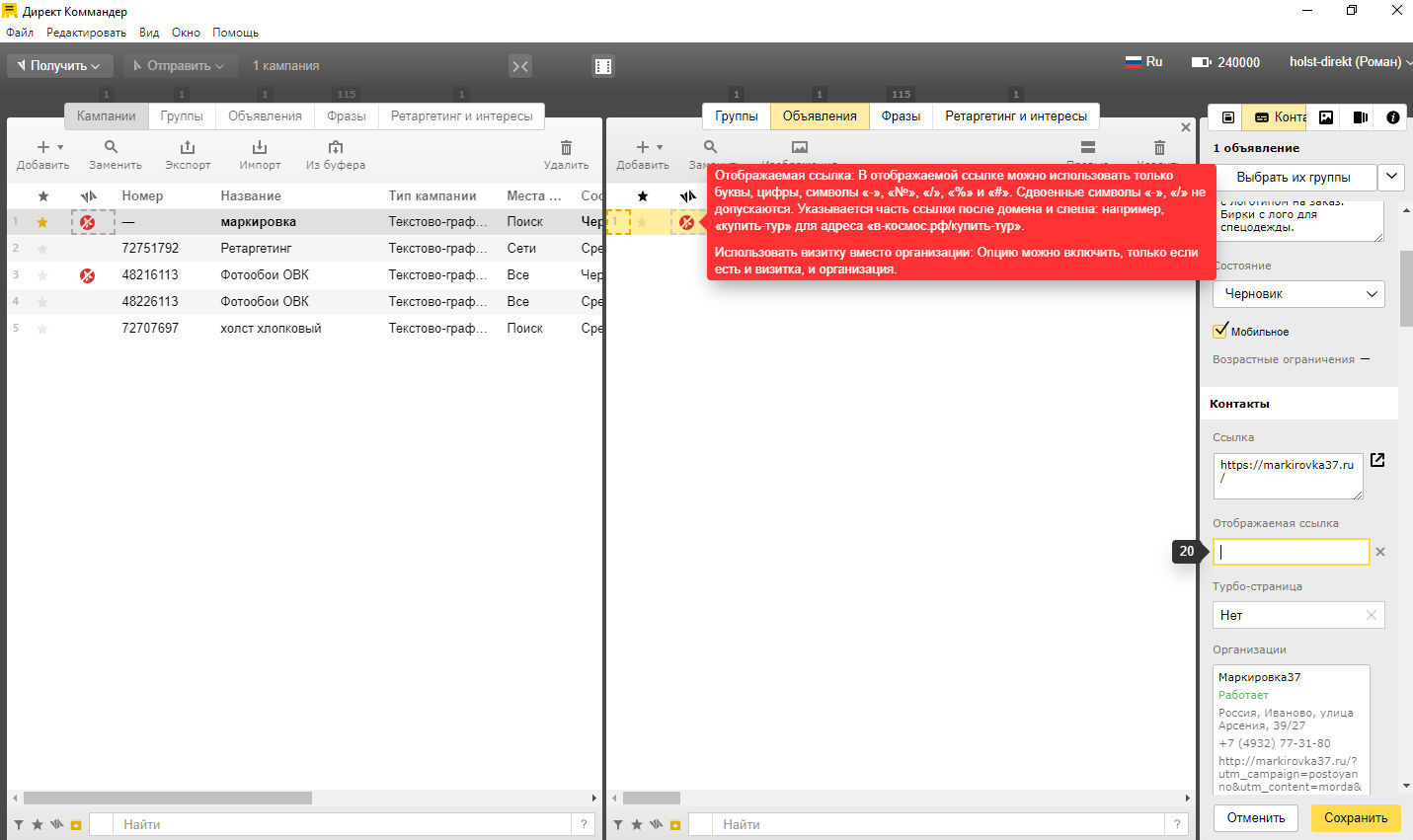
Task: Toggle the star filter below campaigns list
Action: point(38,824)
